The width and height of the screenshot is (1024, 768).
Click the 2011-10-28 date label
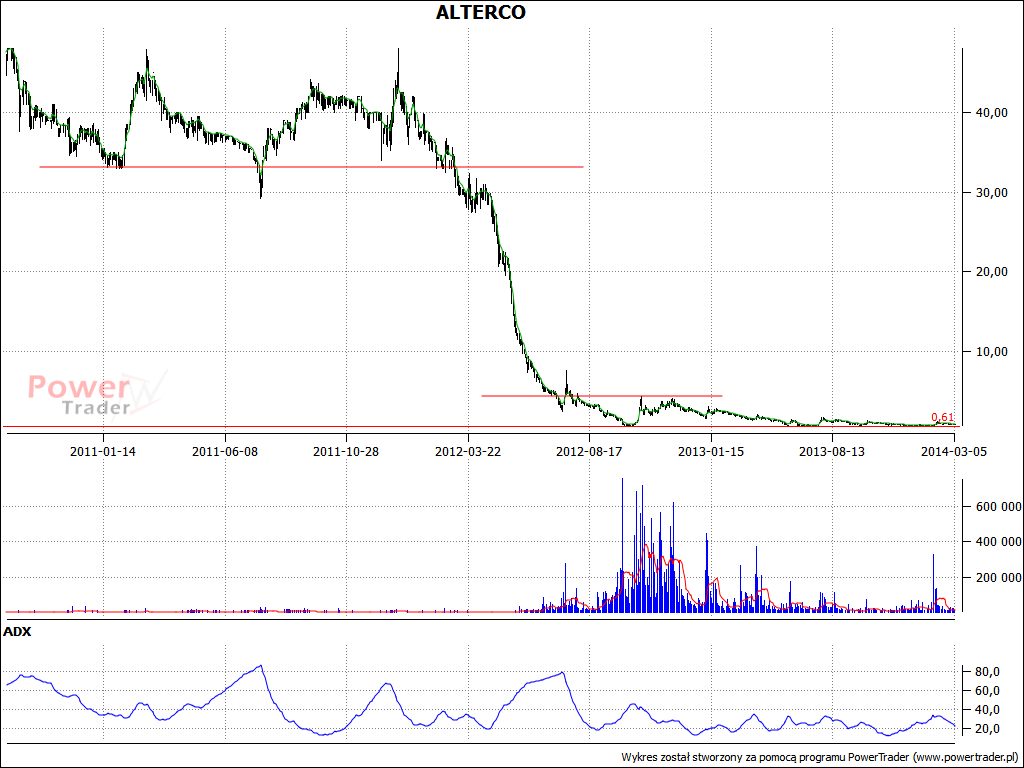(x=346, y=451)
